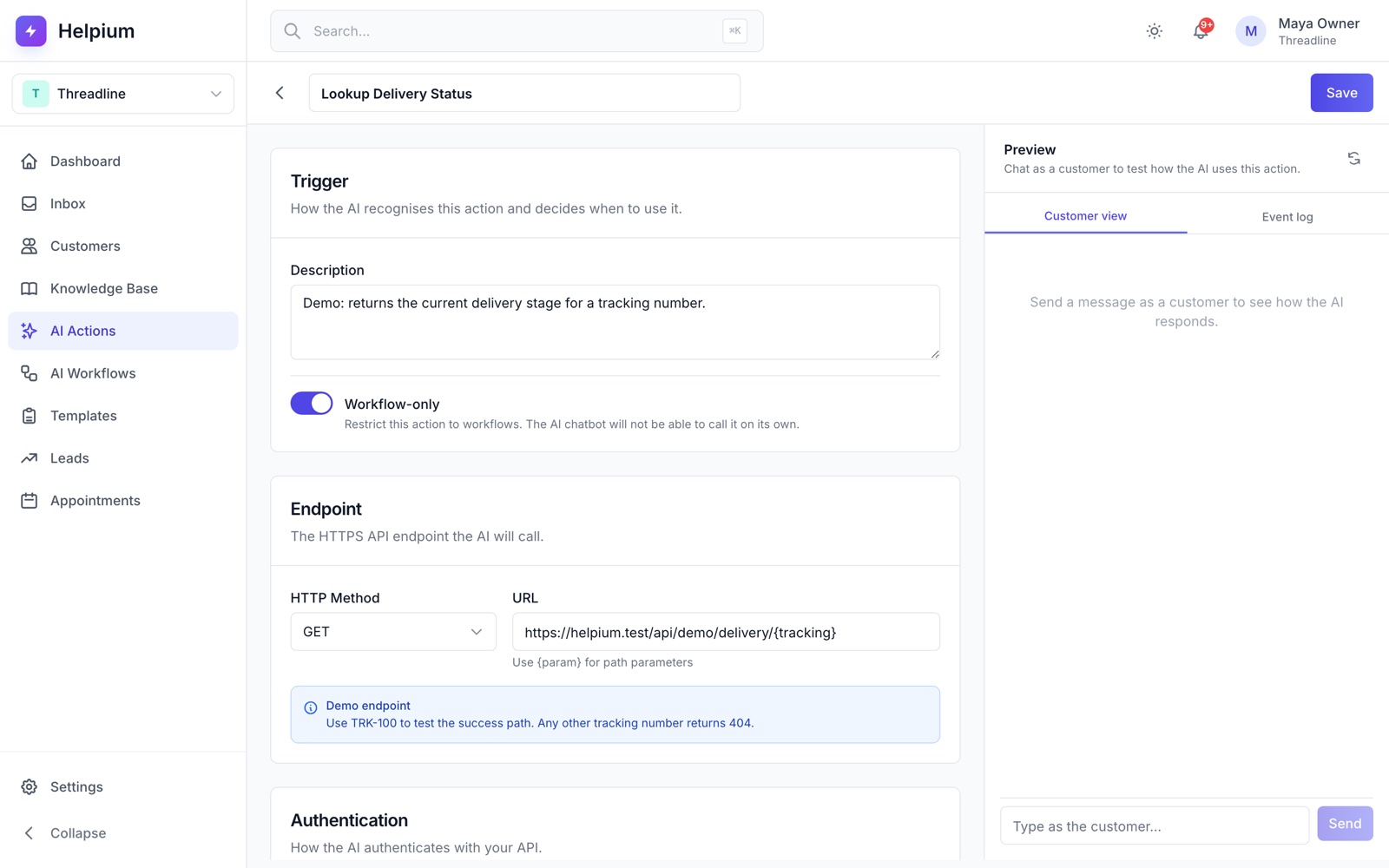
Task: Click the Collapse sidebar chevron icon
Action: tap(30, 833)
